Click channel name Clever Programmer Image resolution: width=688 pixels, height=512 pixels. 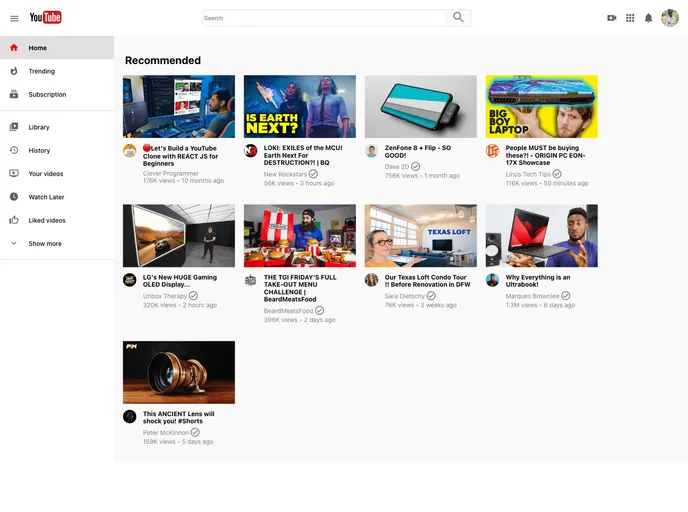[171, 173]
